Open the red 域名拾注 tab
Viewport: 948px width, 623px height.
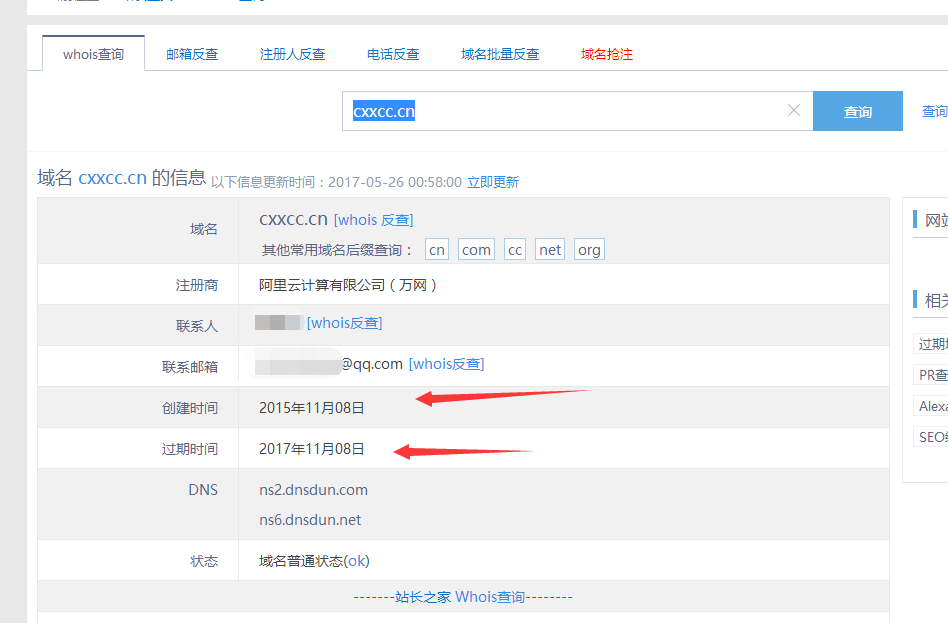(x=607, y=54)
